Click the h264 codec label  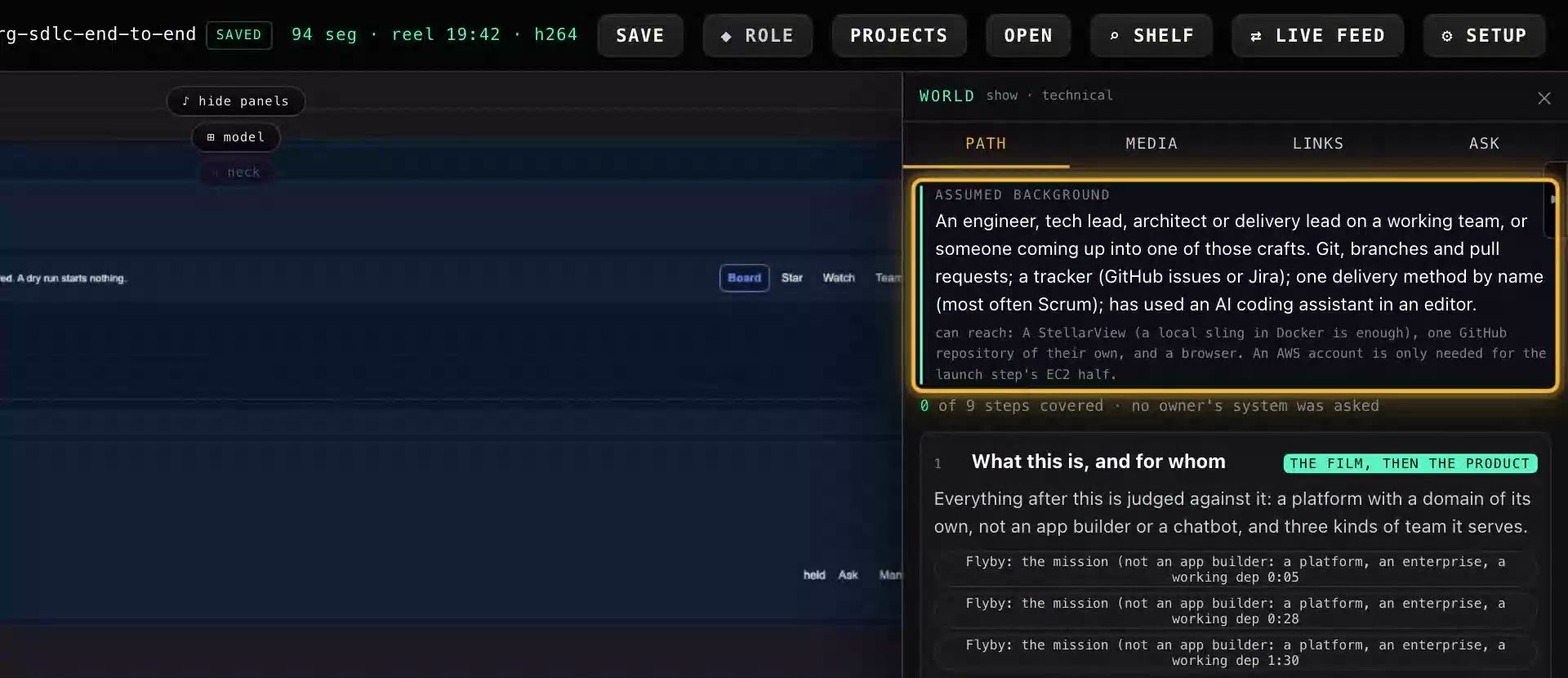[555, 34]
